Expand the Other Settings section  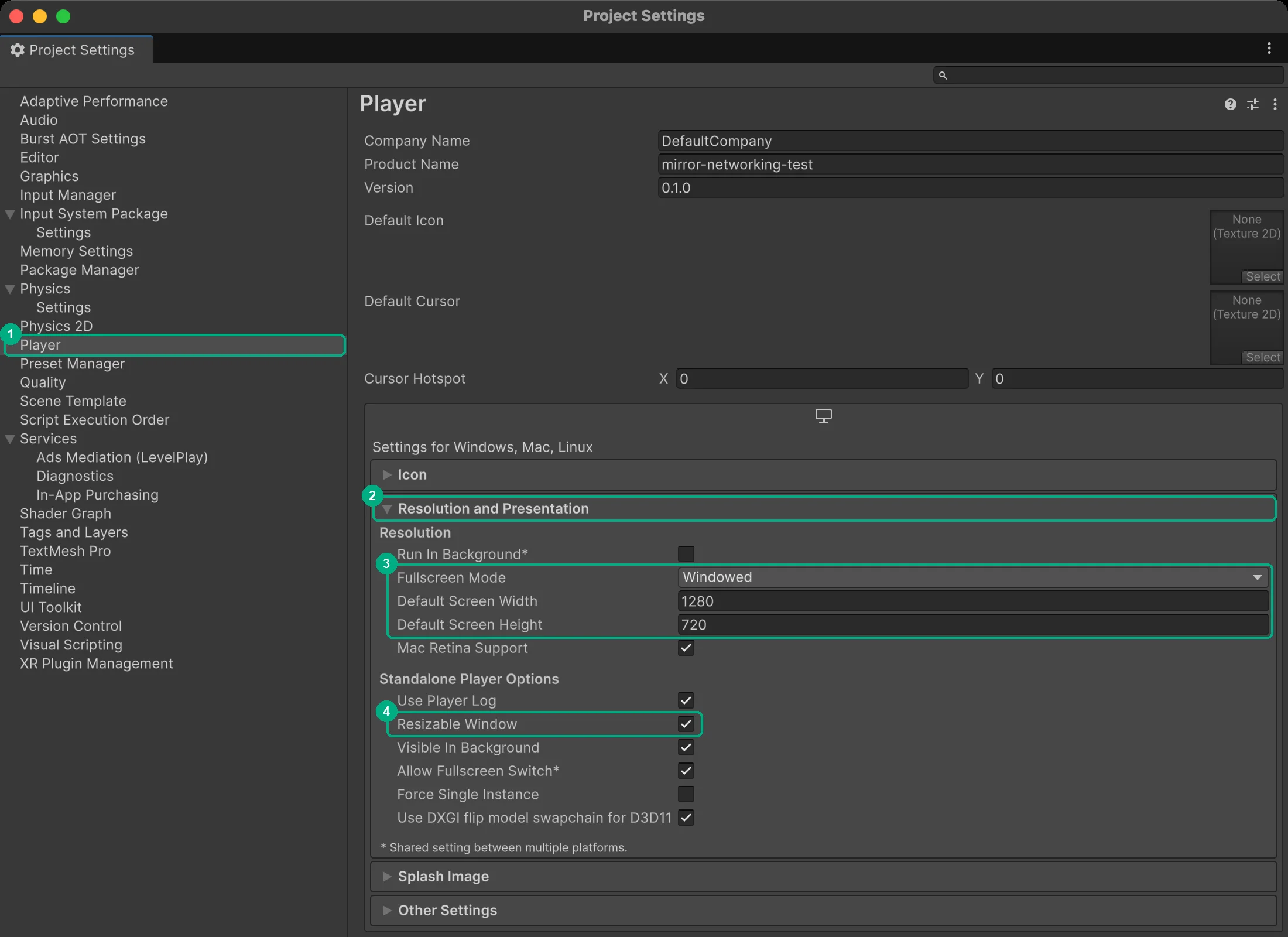tap(823, 911)
